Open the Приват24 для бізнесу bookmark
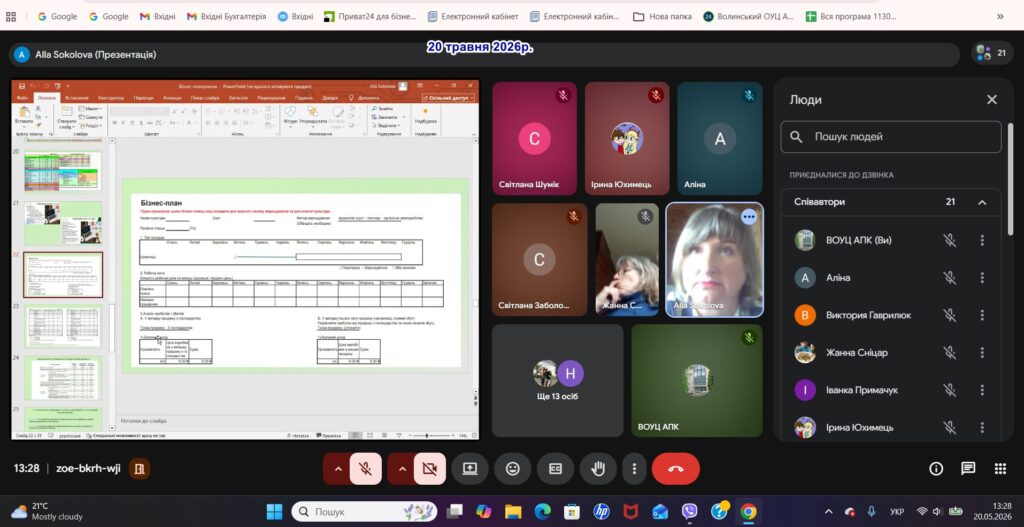The width and height of the screenshot is (1024, 527). click(x=370, y=16)
